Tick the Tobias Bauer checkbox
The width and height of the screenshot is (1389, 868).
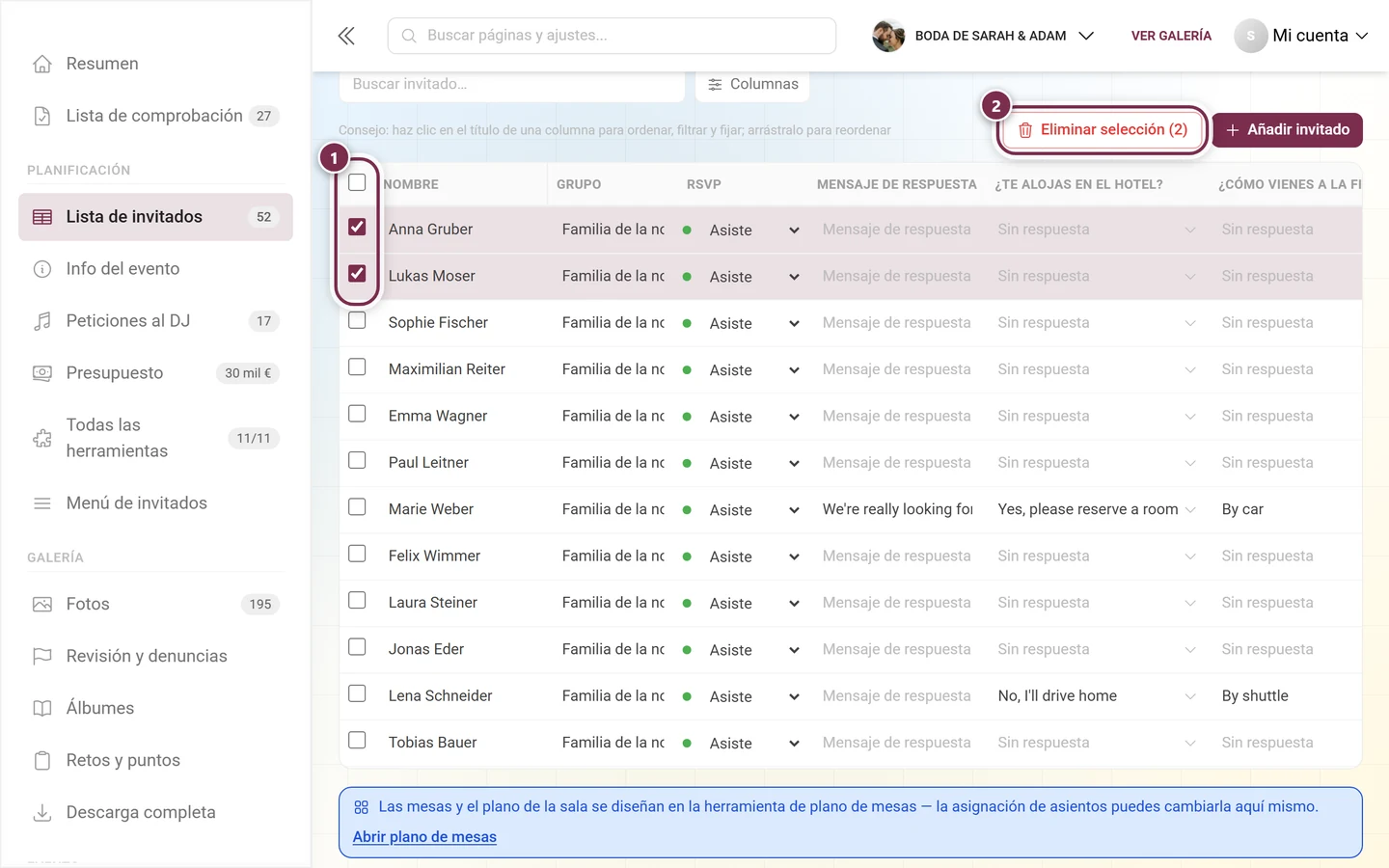pos(357,740)
